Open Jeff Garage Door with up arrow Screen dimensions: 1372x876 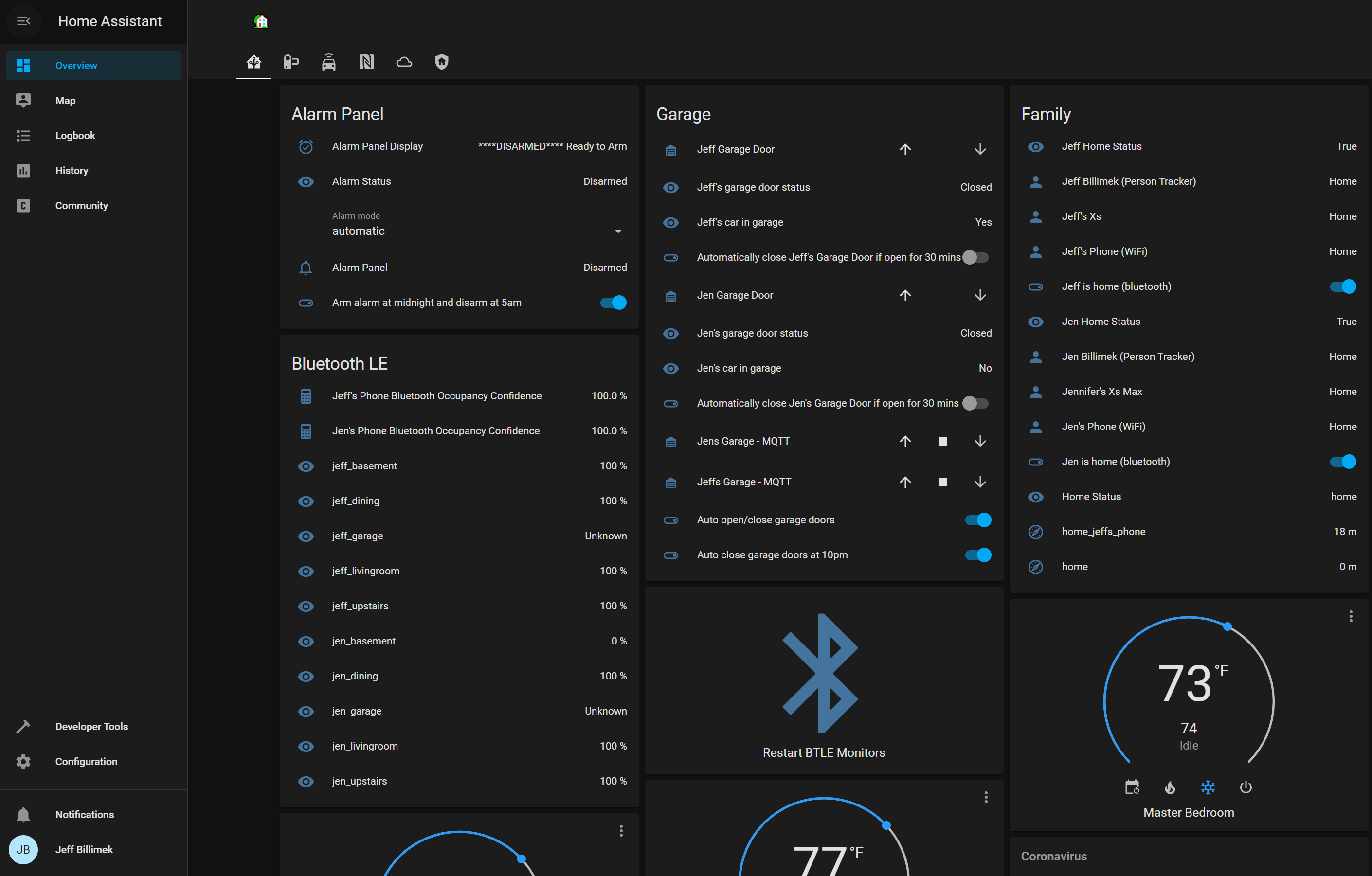(x=905, y=149)
